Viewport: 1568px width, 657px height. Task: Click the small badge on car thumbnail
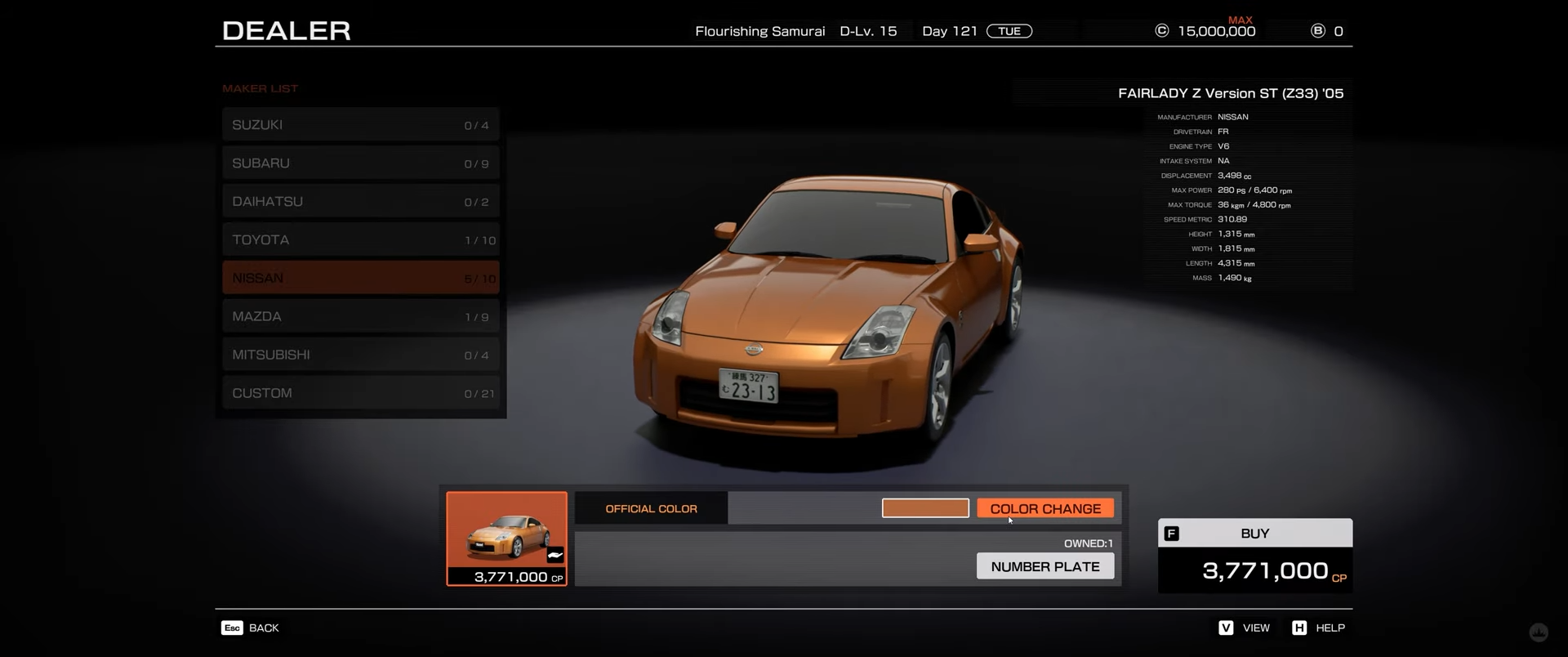tap(555, 556)
